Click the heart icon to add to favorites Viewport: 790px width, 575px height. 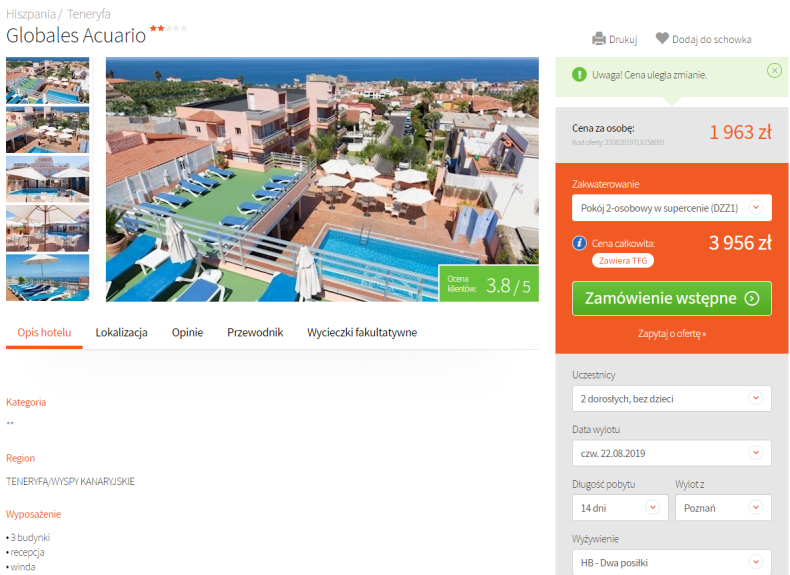tap(662, 38)
